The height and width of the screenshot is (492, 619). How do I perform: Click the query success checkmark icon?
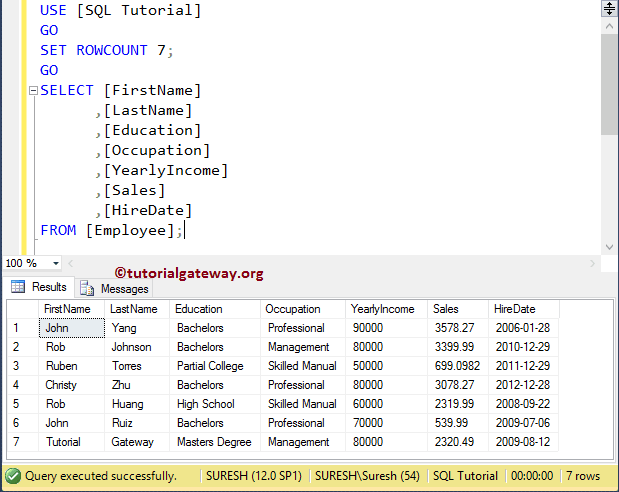[13, 476]
